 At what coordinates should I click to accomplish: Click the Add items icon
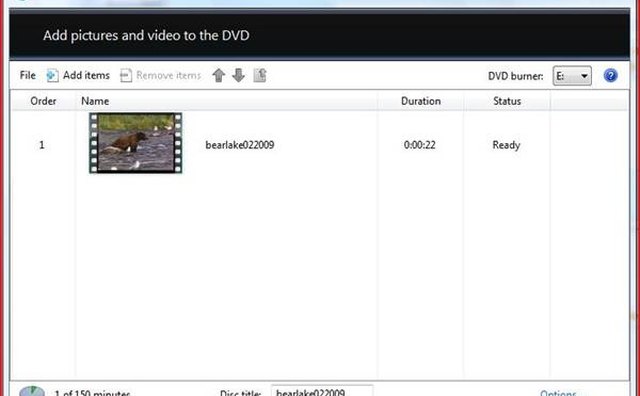tap(52, 76)
